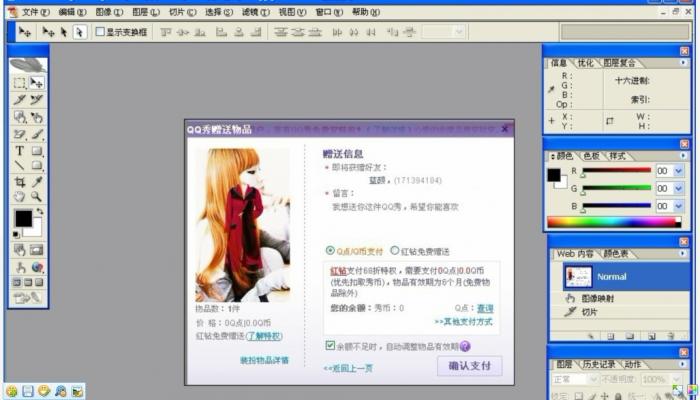Click Preview in Browser globe icon
This screenshot has width=700, height=400.
pyautogui.click(x=37, y=267)
